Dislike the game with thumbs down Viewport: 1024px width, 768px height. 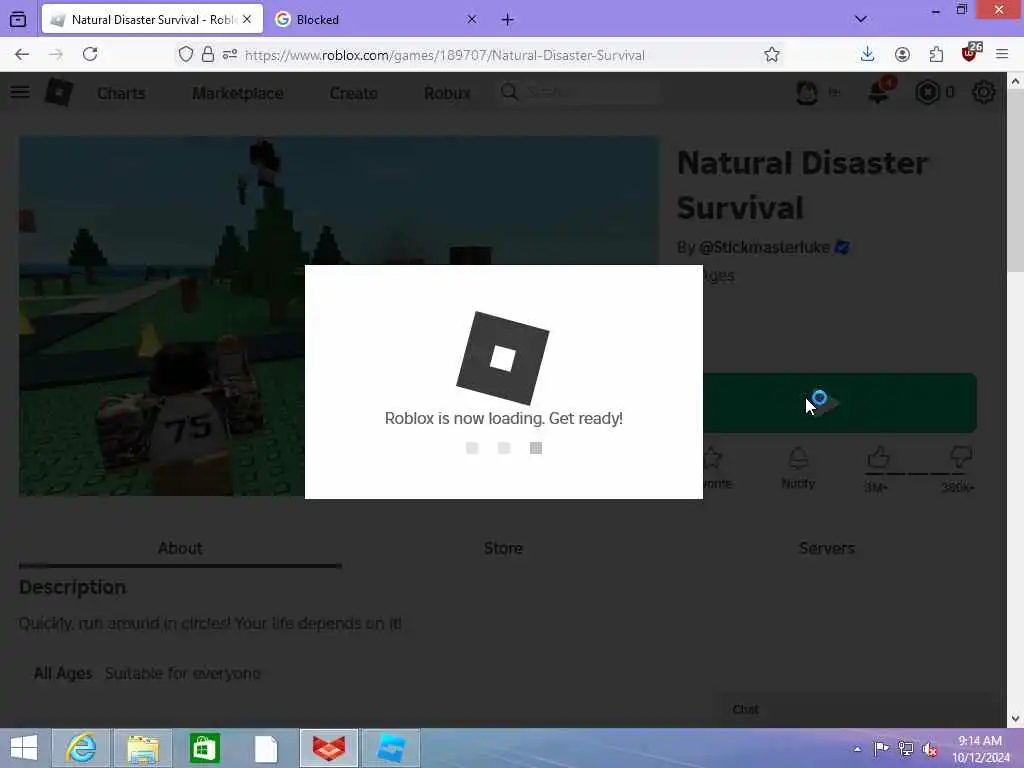click(x=961, y=457)
